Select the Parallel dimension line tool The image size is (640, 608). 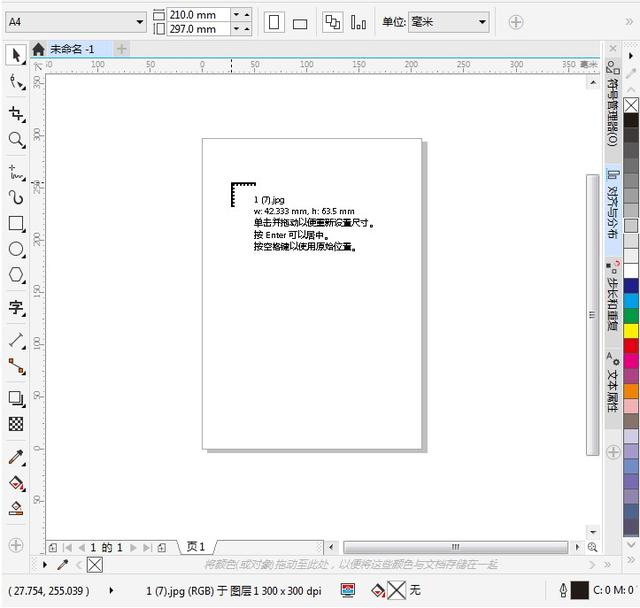pyautogui.click(x=16, y=340)
